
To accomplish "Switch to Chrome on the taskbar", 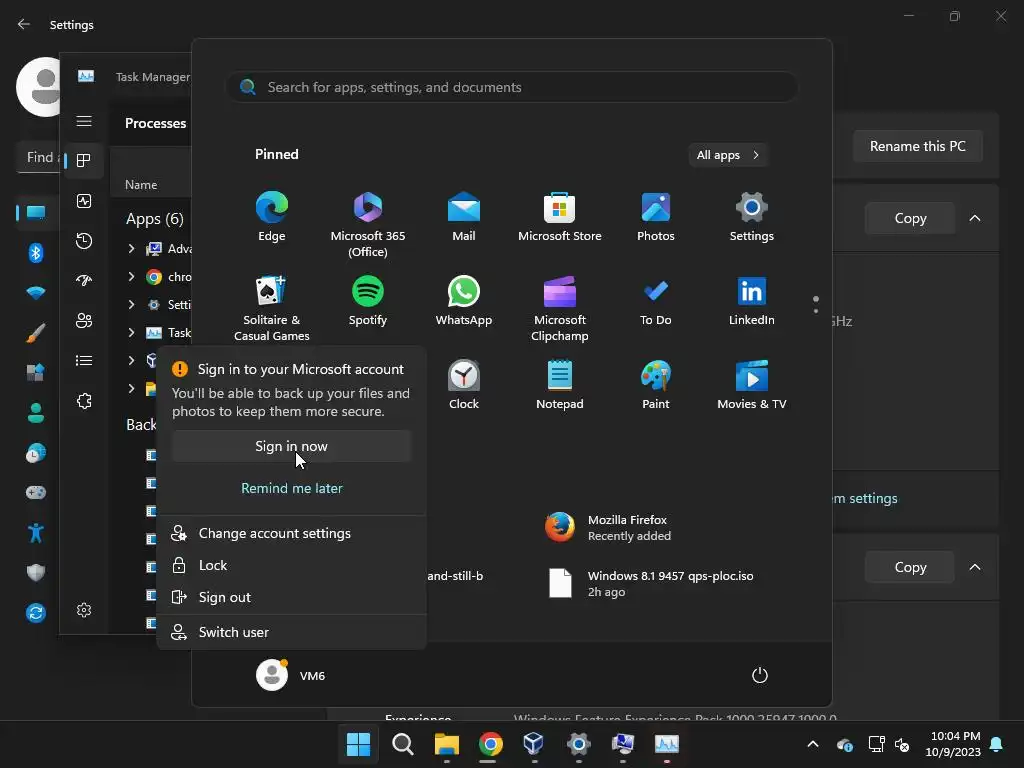I will click(x=490, y=744).
